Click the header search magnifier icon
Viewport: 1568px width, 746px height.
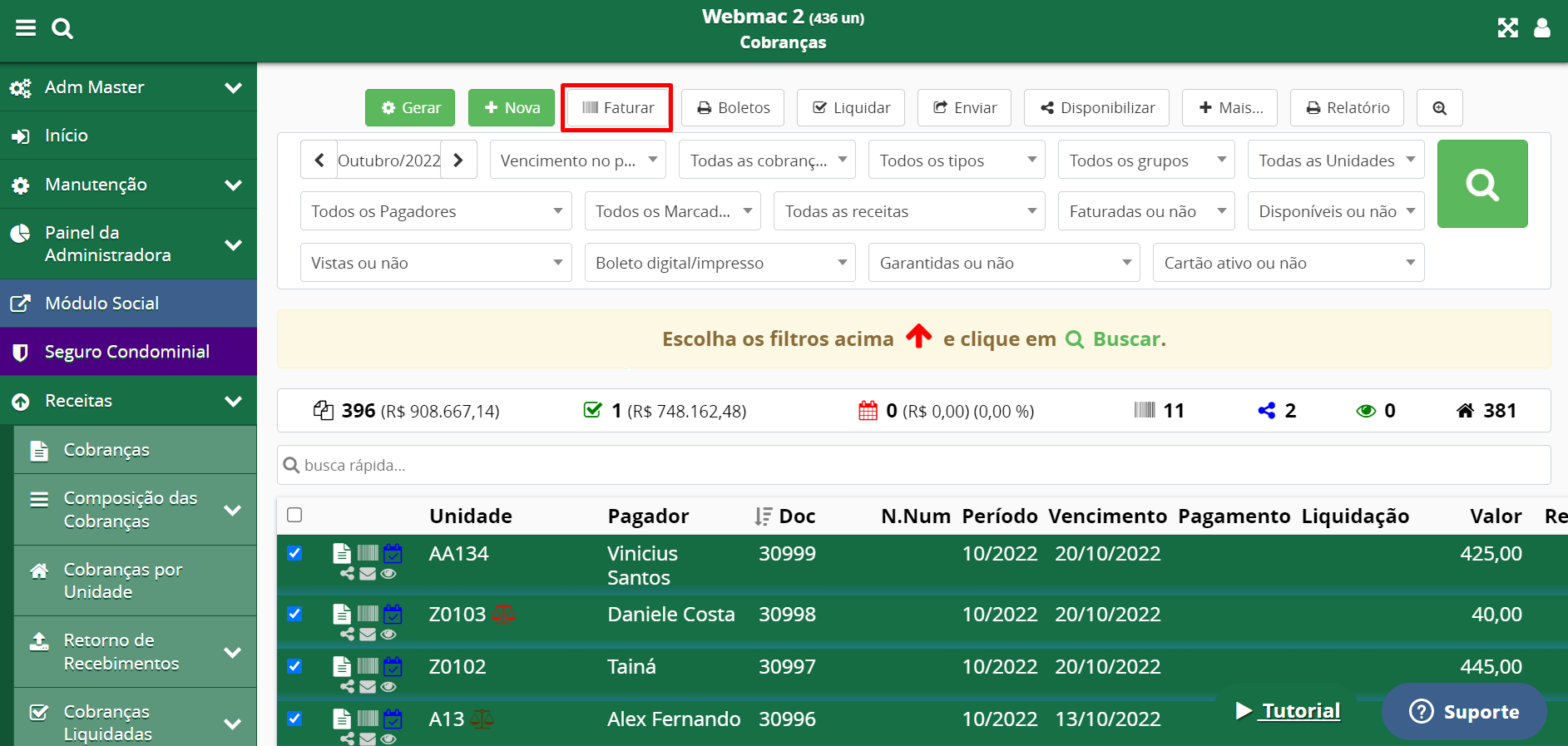(x=62, y=28)
